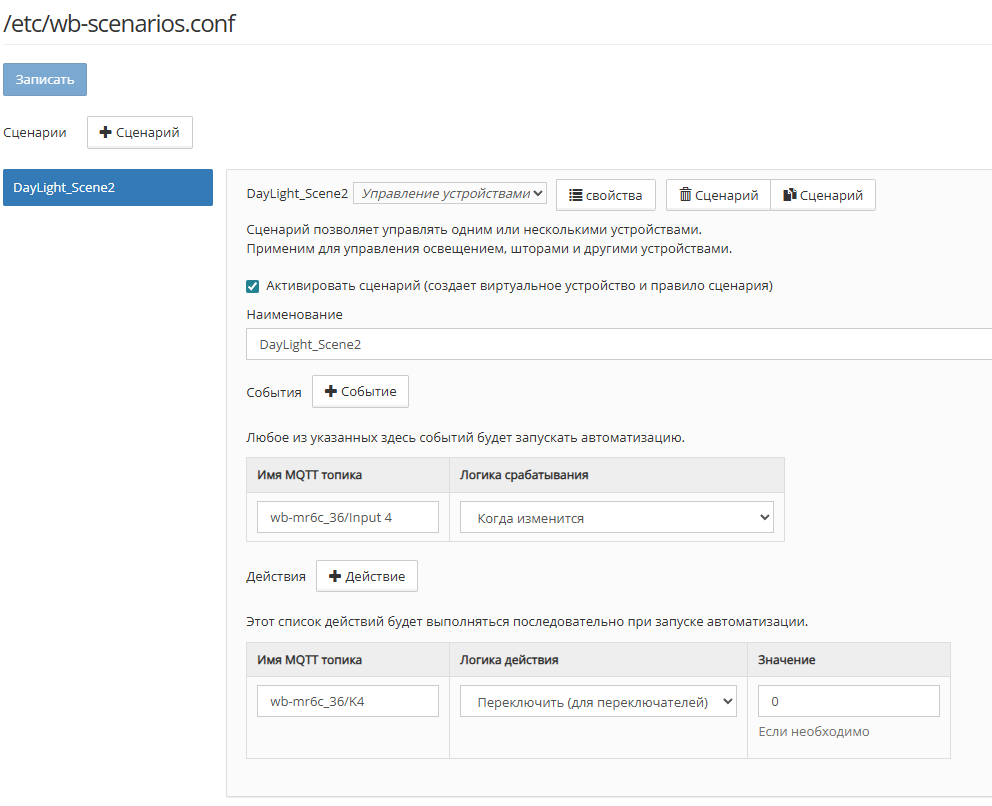
Task: Click the /etc/wb-scenarios.conf page heading
Action: point(120,23)
